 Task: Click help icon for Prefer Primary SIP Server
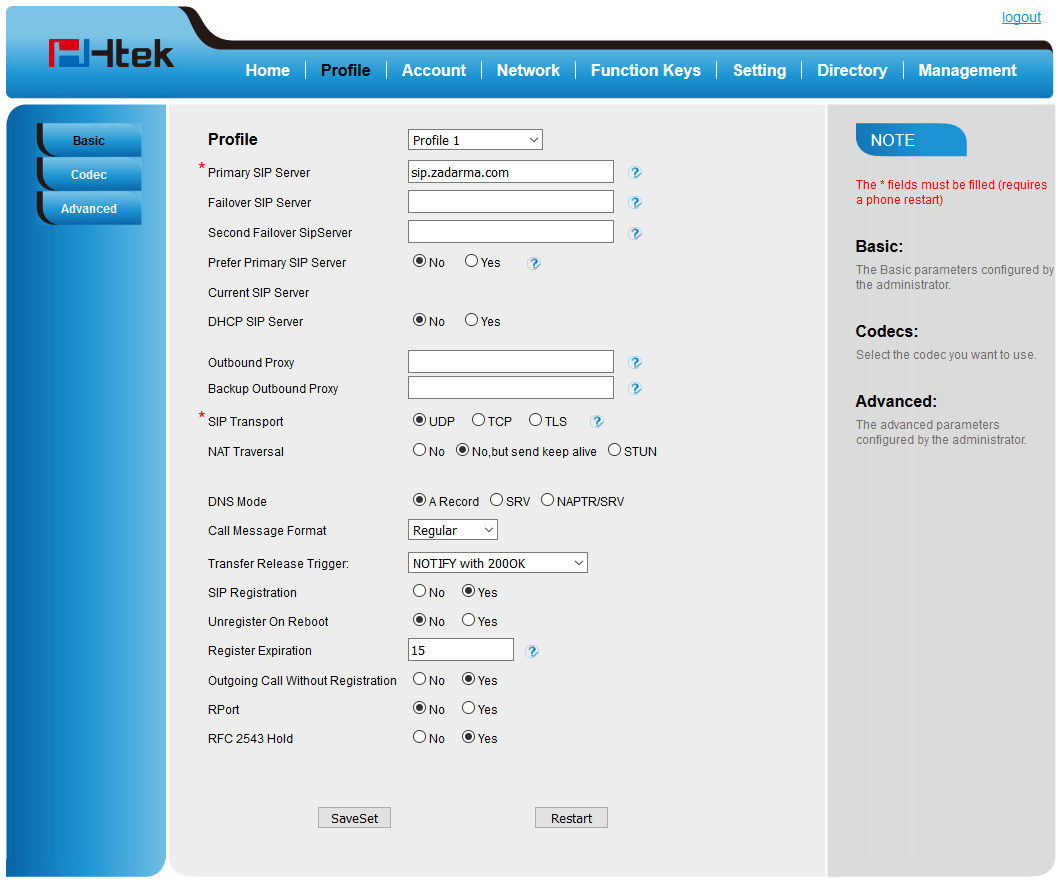coord(534,263)
